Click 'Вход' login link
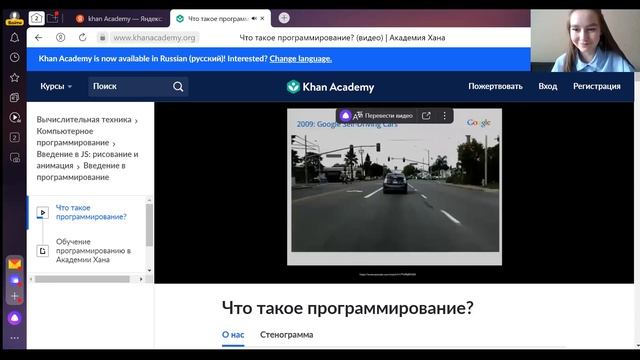 point(547,87)
